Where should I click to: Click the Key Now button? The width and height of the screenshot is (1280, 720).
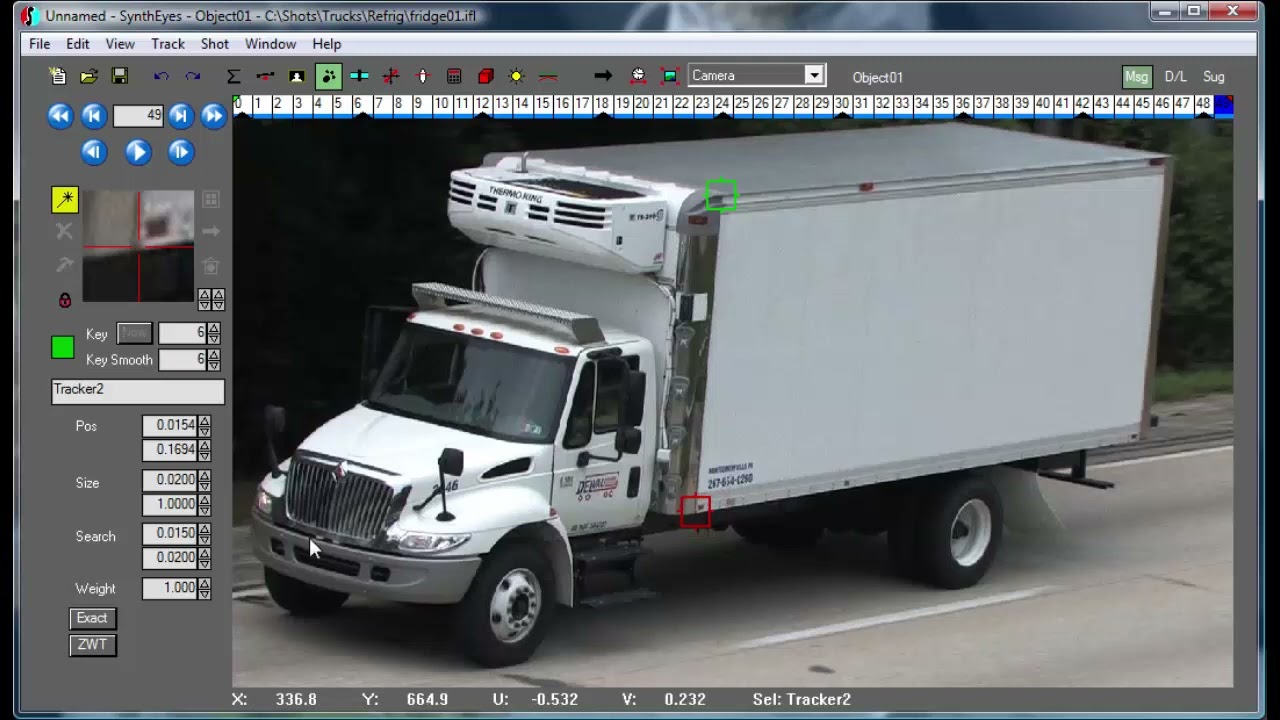click(134, 334)
